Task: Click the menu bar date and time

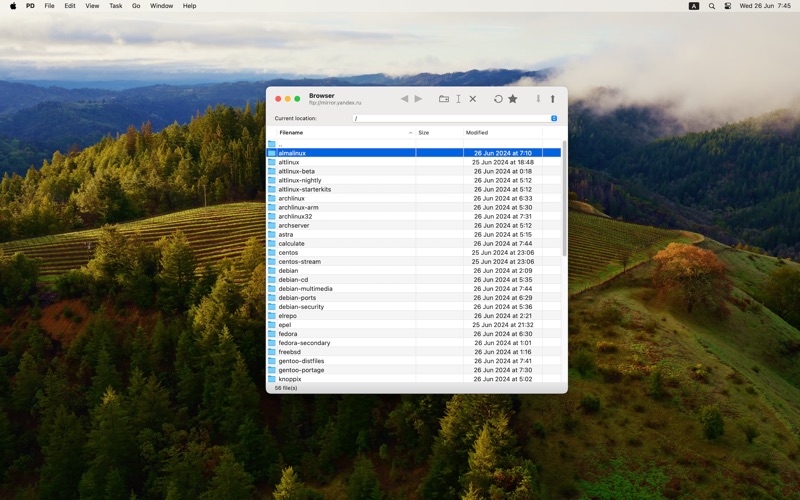Action: tap(765, 6)
